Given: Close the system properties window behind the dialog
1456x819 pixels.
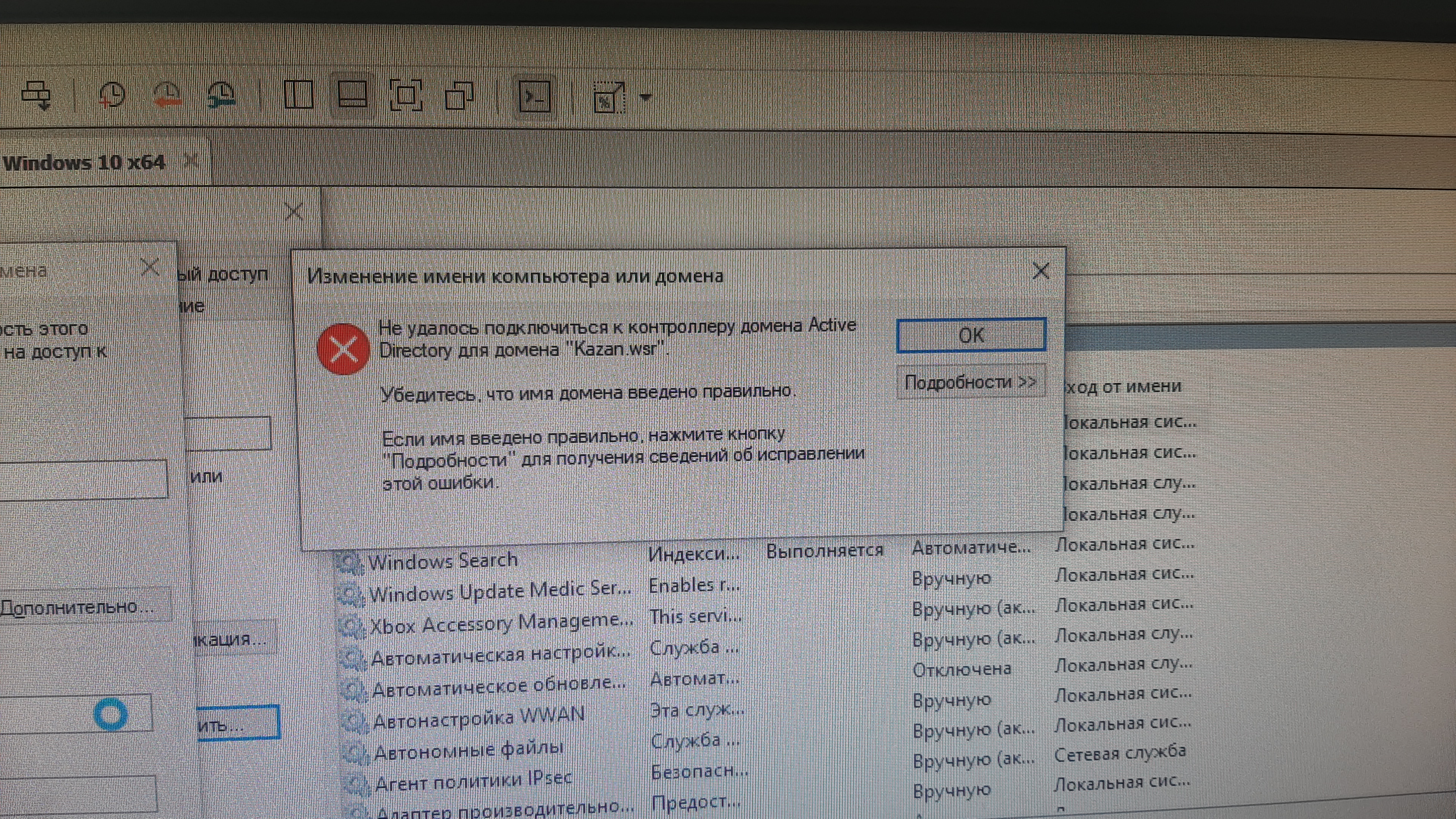Looking at the screenshot, I should click(x=294, y=212).
